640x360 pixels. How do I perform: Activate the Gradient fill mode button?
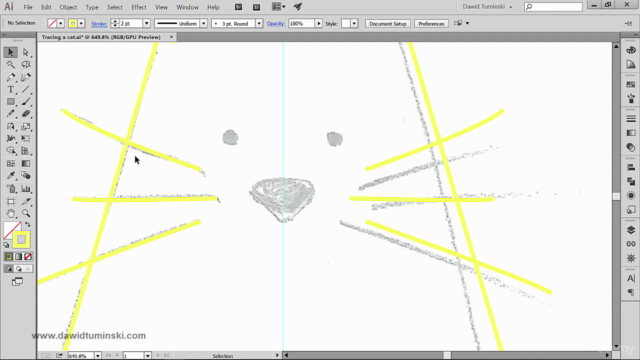18,257
